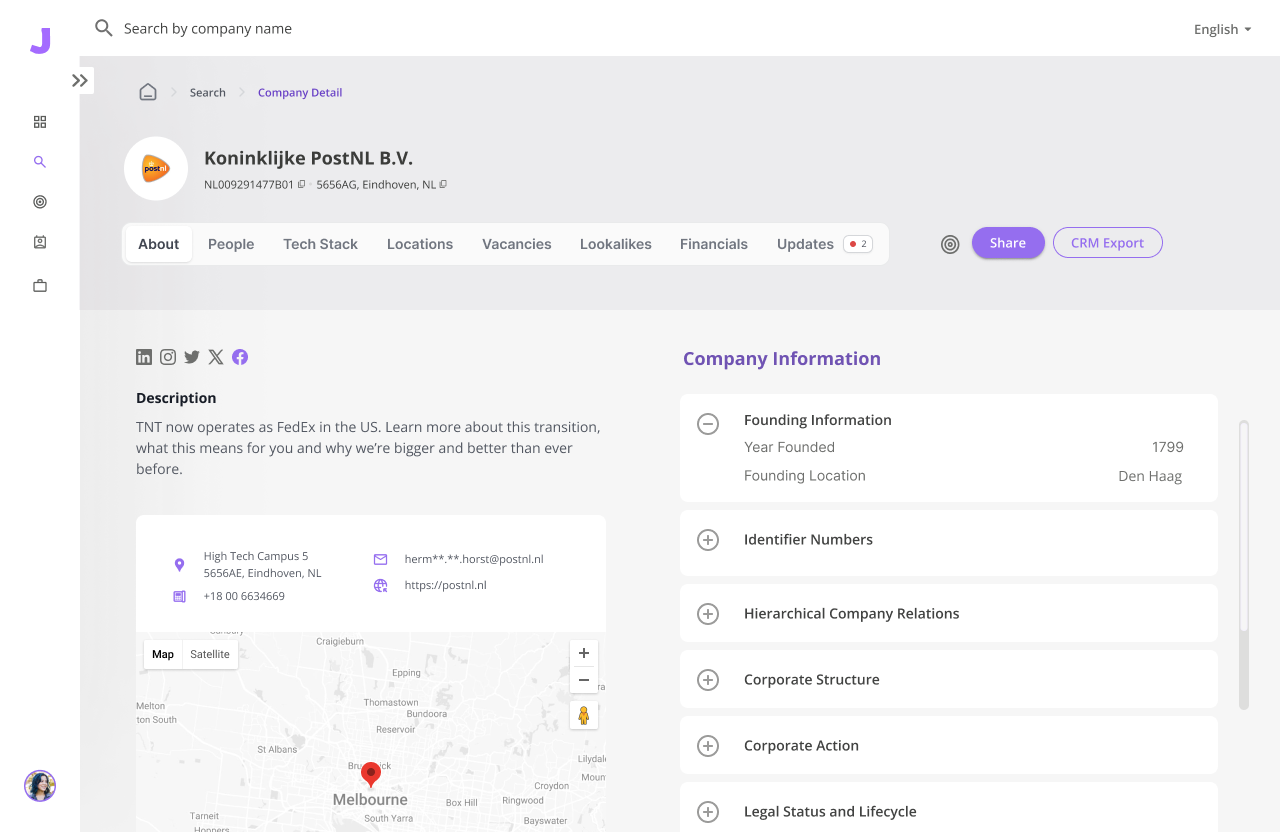Image resolution: width=1280 pixels, height=832 pixels.
Task: Click the red map marker over Melbourne
Action: tap(371, 775)
